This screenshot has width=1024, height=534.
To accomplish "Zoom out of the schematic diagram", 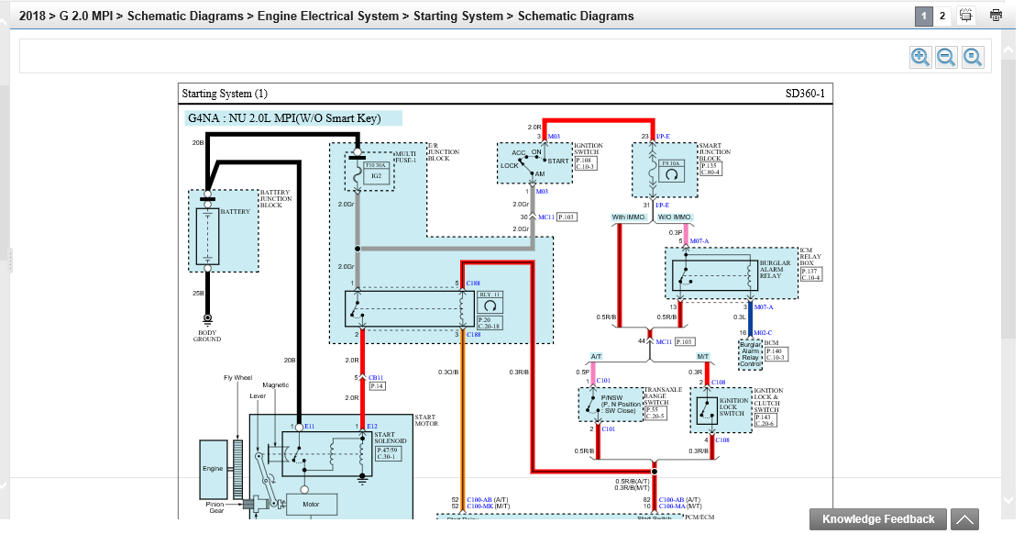I will (946, 57).
